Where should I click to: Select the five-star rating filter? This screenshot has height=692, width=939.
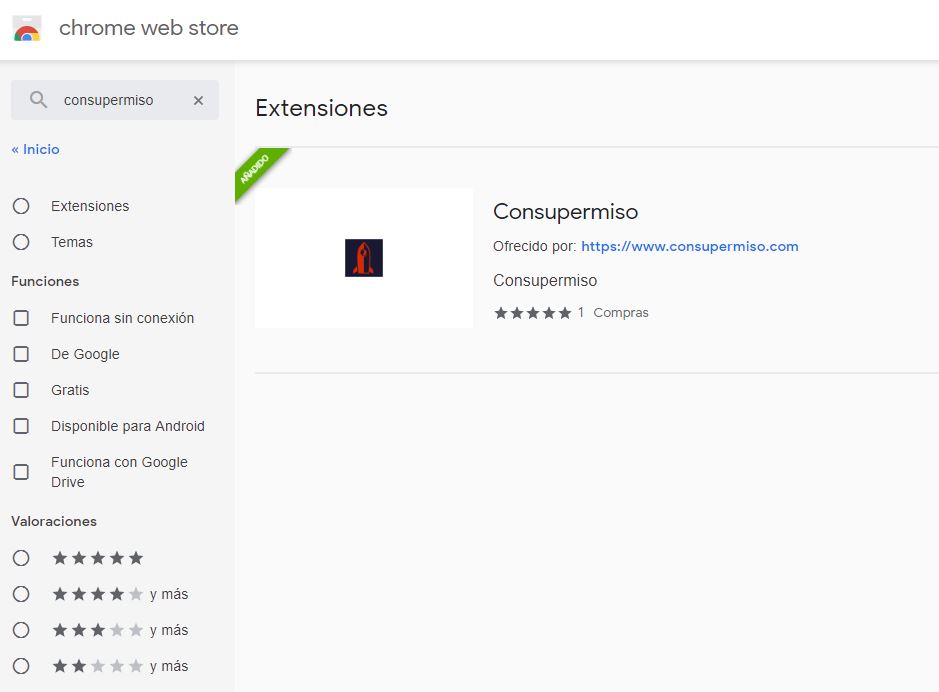(21, 558)
